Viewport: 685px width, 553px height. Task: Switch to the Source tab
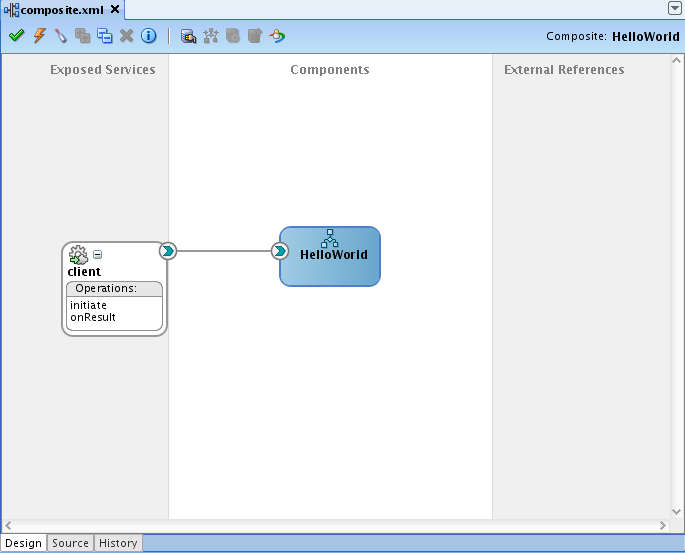point(70,543)
